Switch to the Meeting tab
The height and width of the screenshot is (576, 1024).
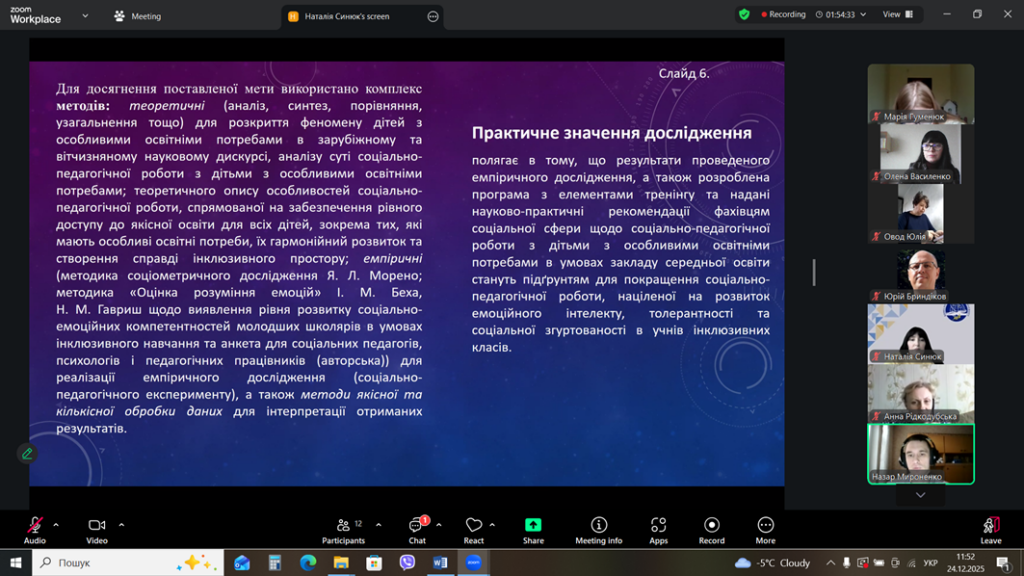point(138,16)
